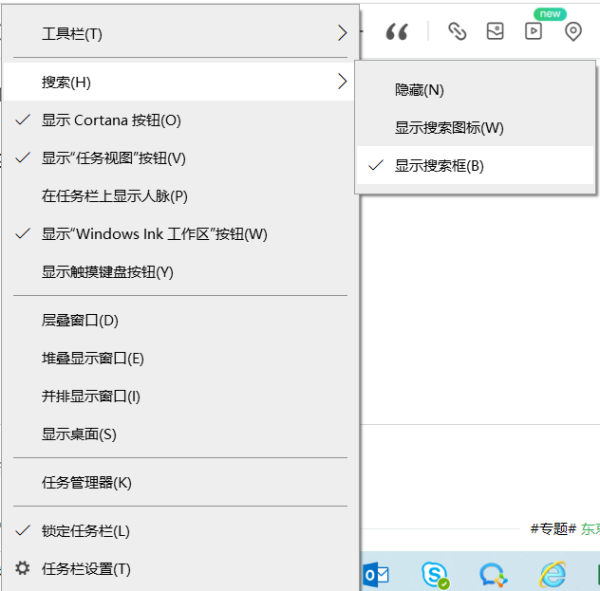Screen dimensions: 600x591
Task: Expand the 工具栏(T) submenu arrow
Action: click(342, 33)
